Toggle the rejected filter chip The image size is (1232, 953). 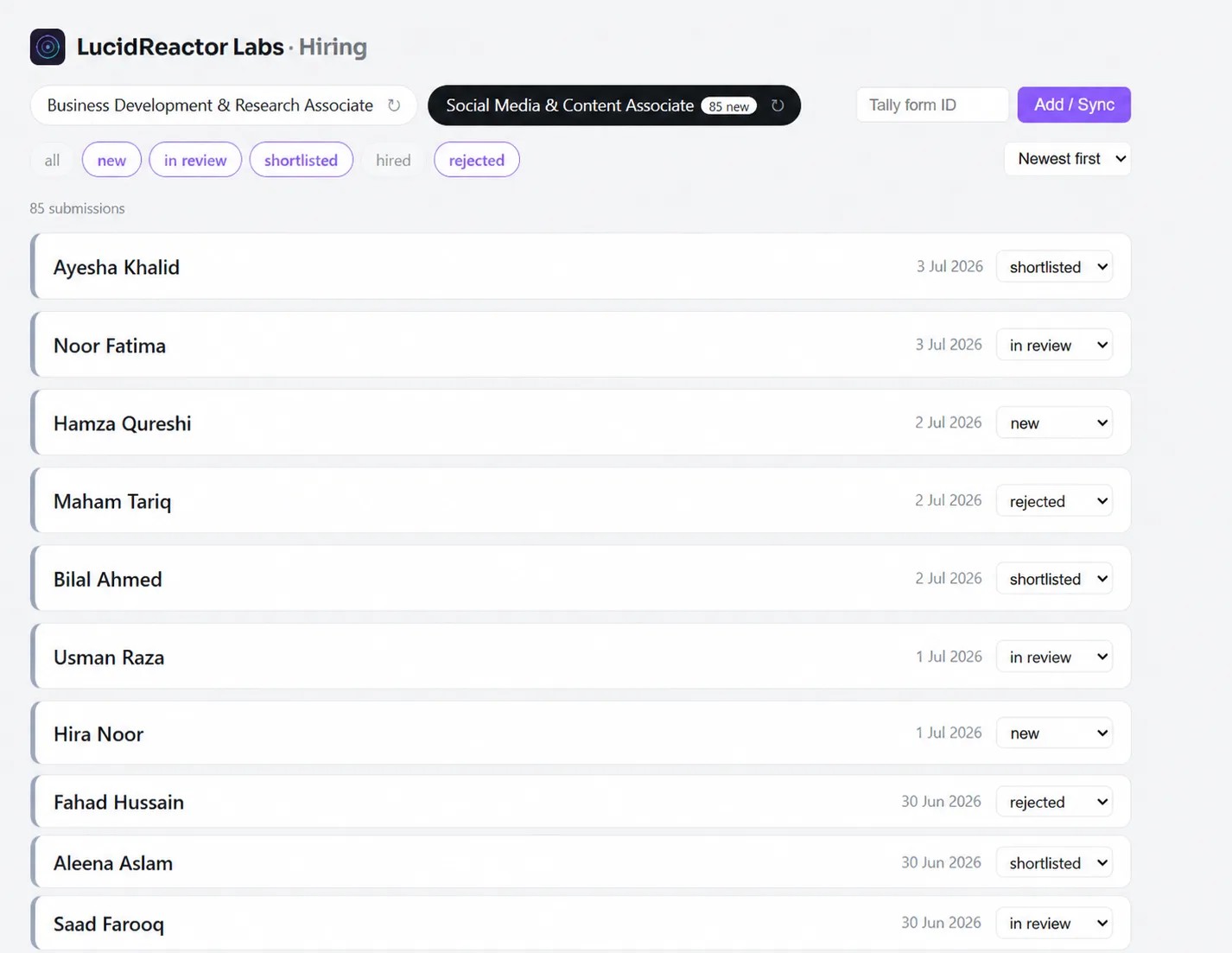[x=477, y=160]
